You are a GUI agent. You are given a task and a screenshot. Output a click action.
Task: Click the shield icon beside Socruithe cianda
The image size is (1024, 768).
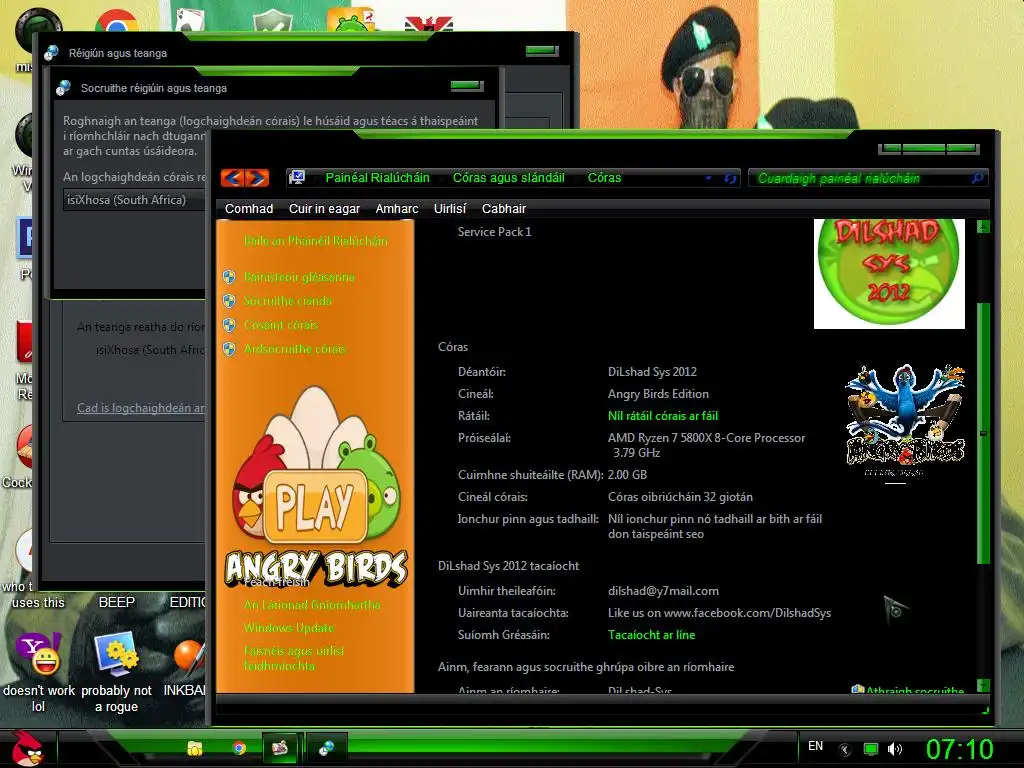(229, 301)
